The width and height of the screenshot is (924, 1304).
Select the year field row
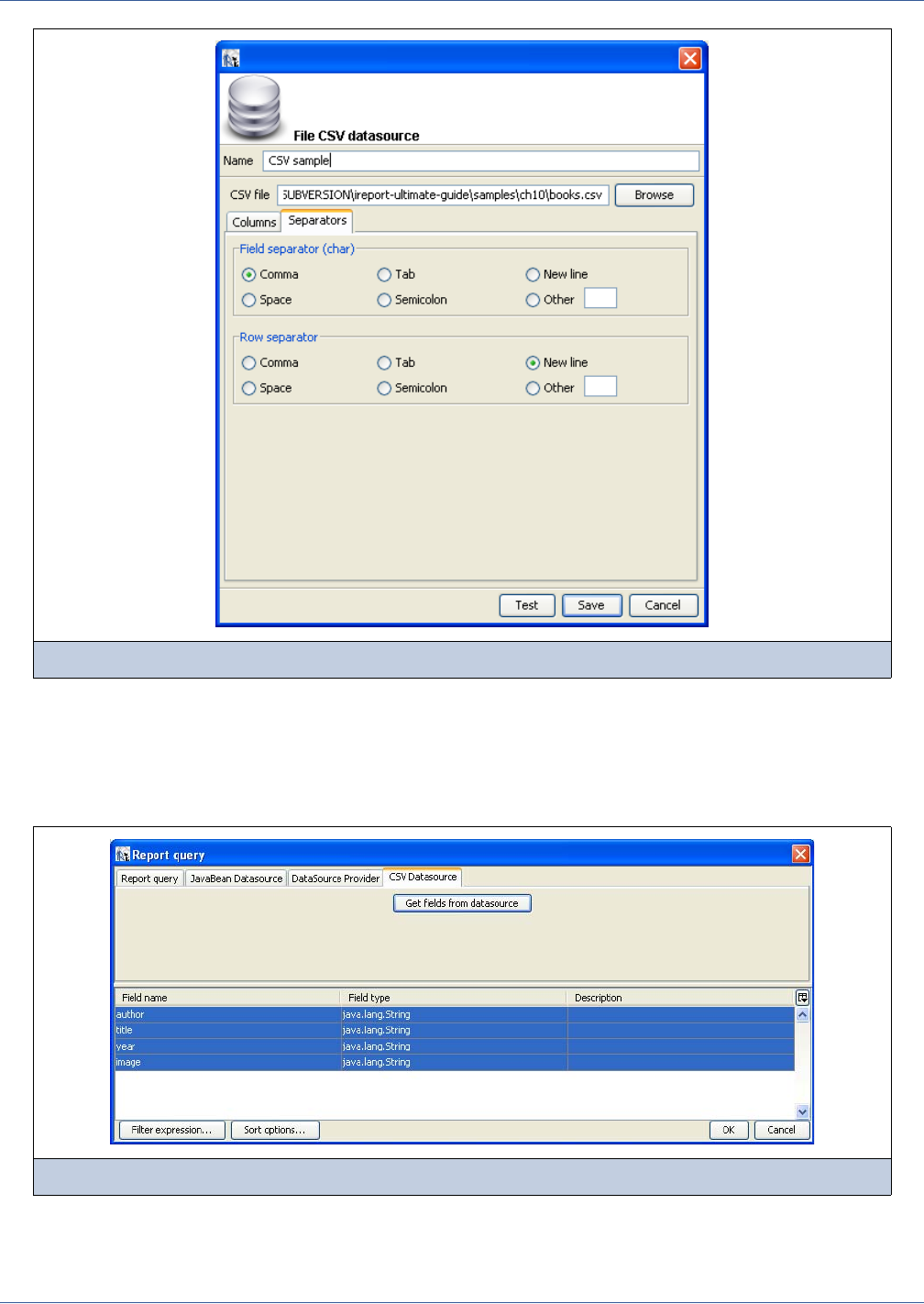455,1046
